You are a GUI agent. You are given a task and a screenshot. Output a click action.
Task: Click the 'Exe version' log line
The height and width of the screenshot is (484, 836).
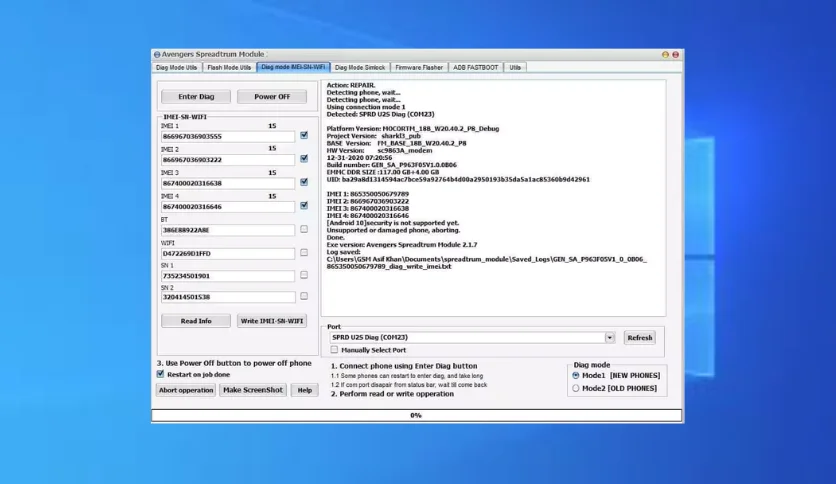(401, 245)
